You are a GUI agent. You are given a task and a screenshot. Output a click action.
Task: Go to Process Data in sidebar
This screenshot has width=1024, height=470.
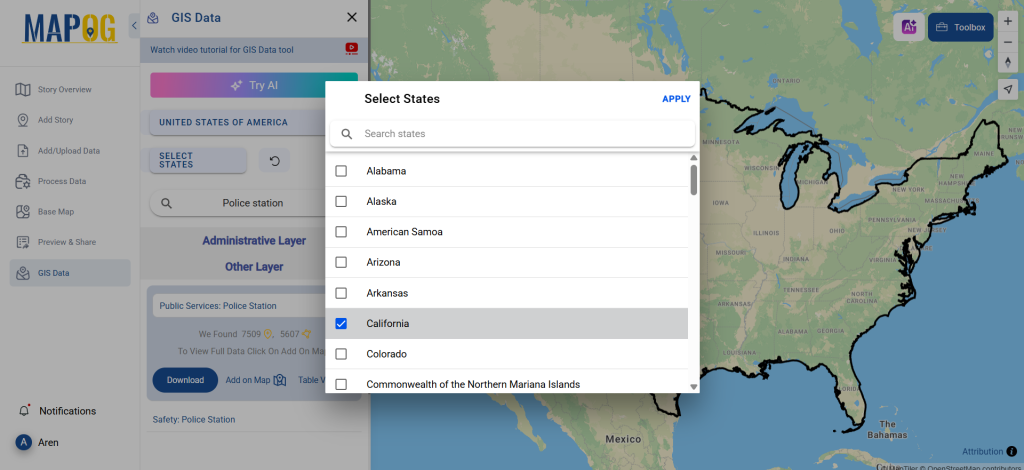tap(61, 181)
